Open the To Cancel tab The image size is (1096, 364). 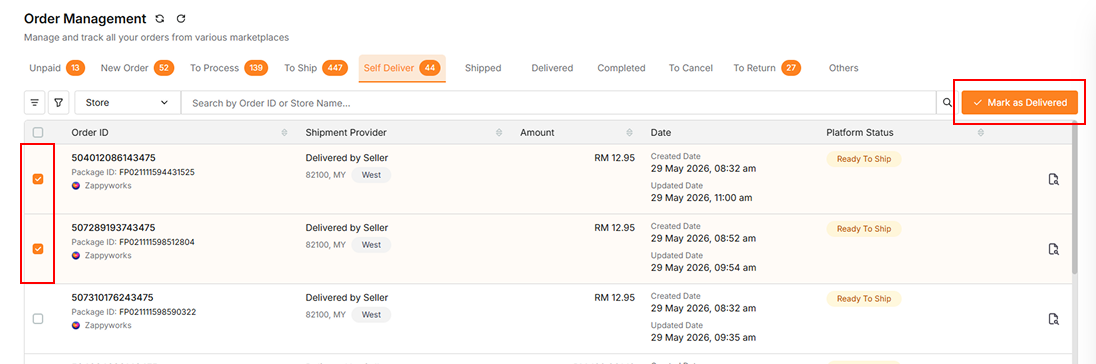click(x=691, y=68)
